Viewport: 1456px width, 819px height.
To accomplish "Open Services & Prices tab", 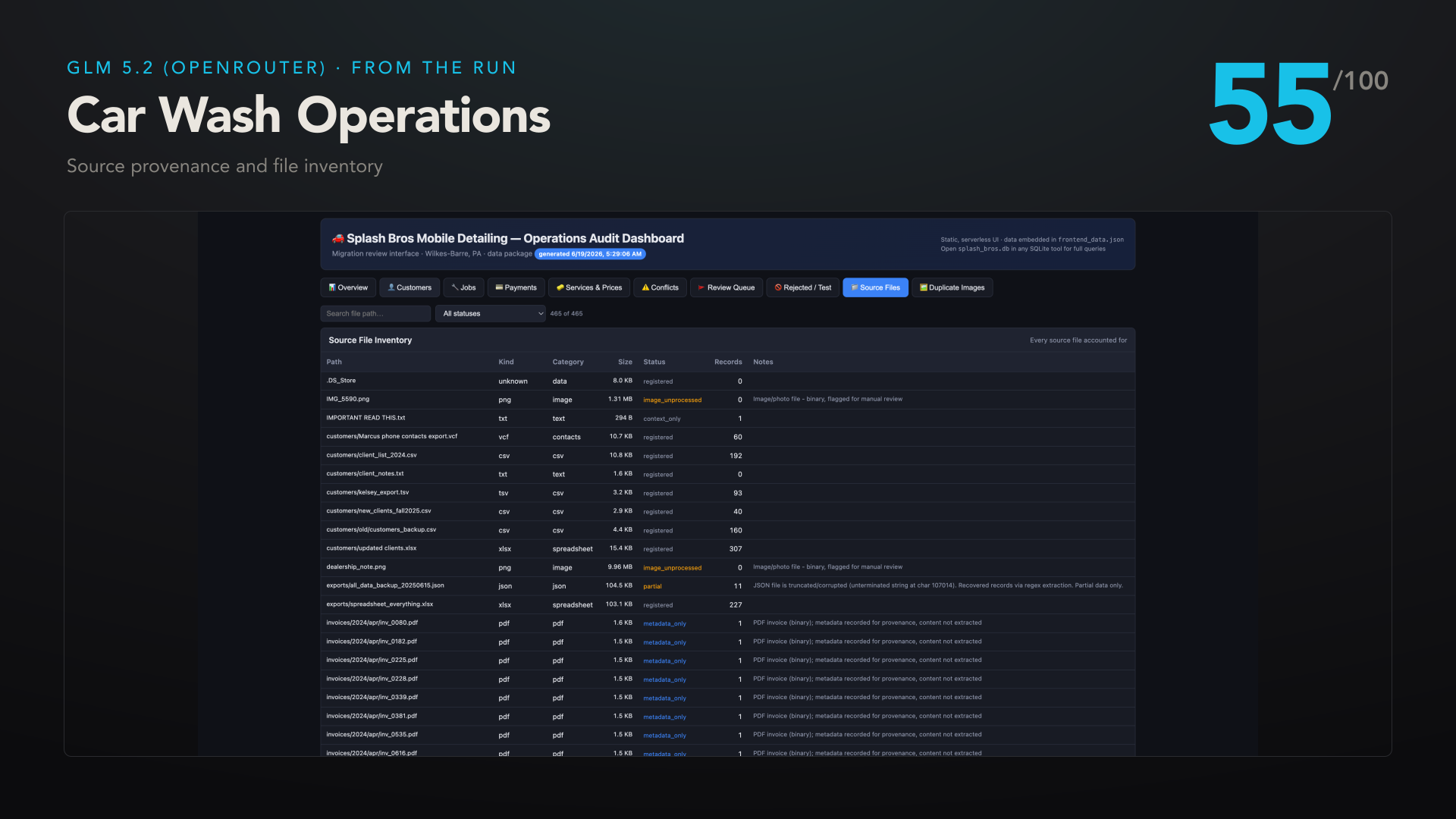I will click(x=589, y=287).
